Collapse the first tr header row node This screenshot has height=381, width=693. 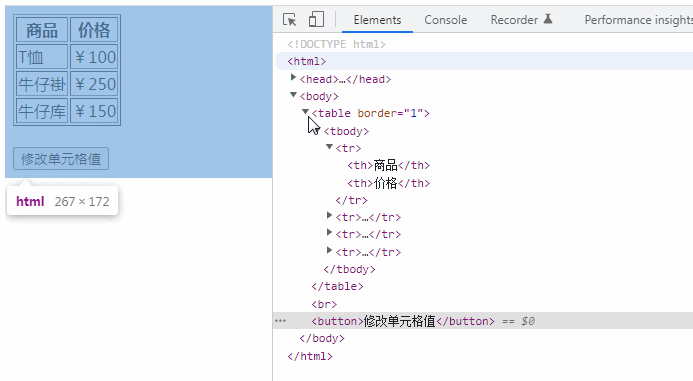coord(329,147)
